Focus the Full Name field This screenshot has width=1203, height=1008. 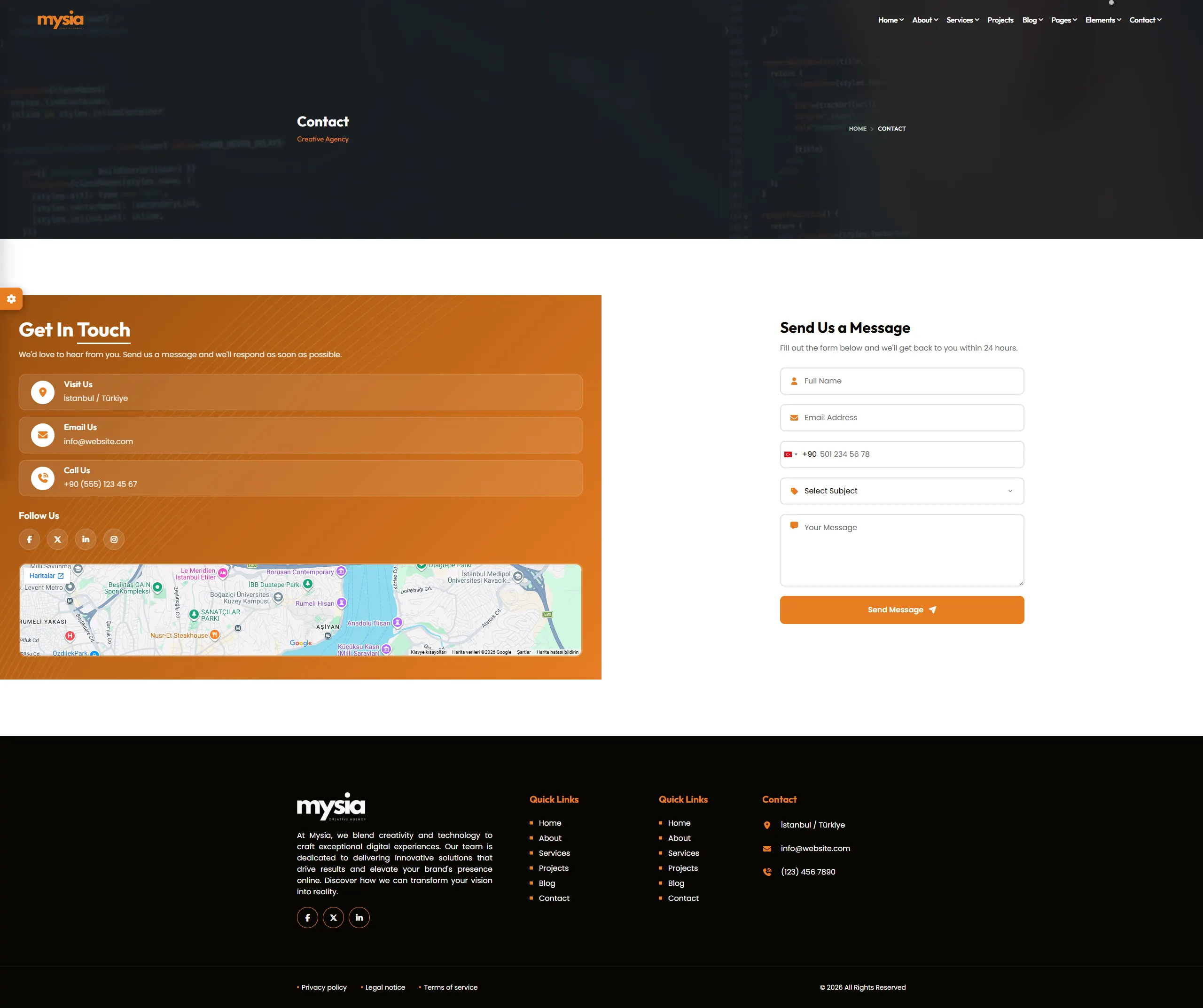pyautogui.click(x=902, y=382)
